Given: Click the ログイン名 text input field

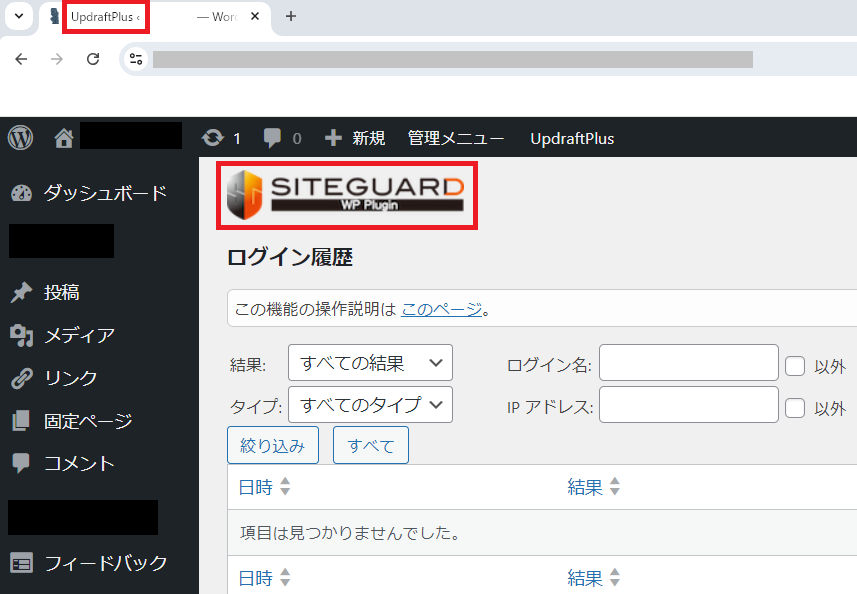Looking at the screenshot, I should coord(688,363).
